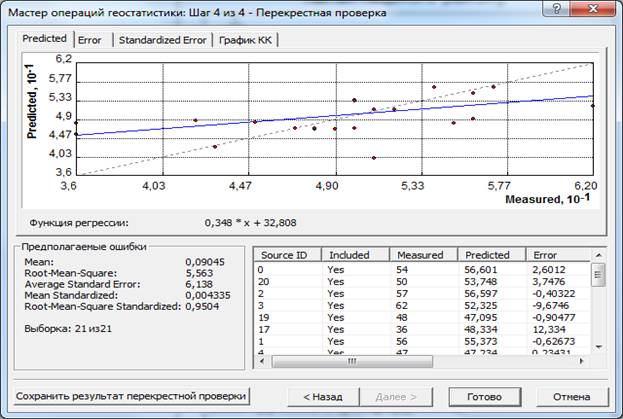Click the measured value 62
This screenshot has width=623, height=419.
coord(402,305)
